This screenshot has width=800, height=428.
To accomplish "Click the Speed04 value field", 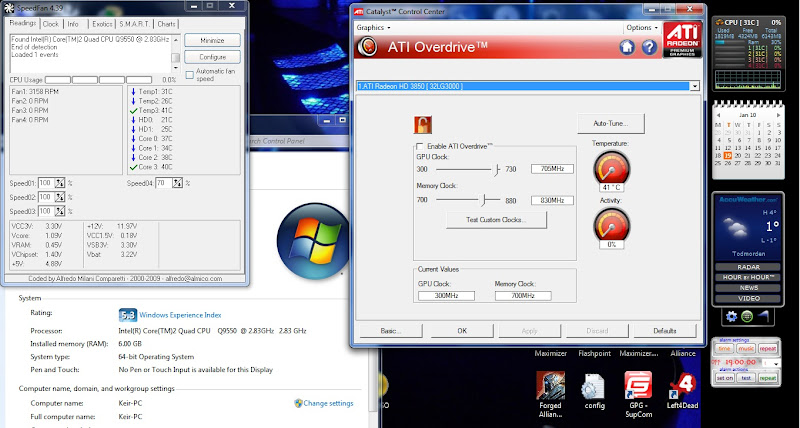I will (x=164, y=183).
